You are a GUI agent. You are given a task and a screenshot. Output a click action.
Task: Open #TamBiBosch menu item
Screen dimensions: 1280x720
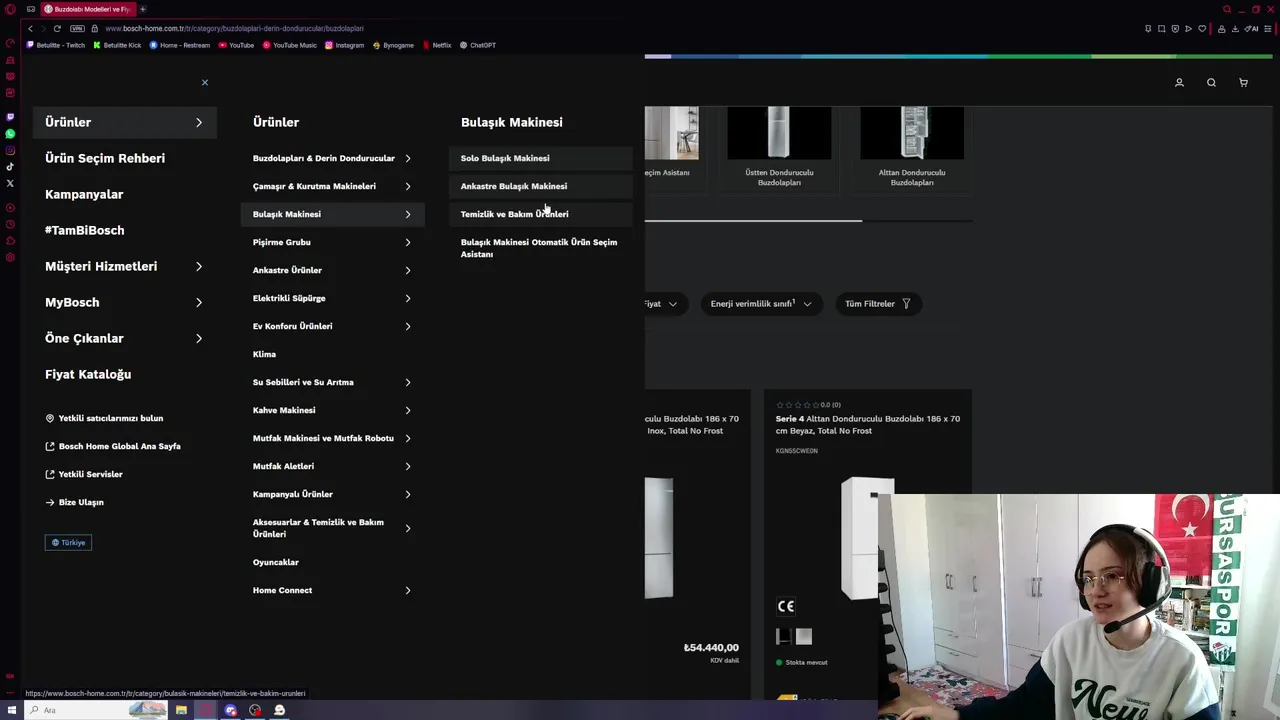click(x=85, y=230)
